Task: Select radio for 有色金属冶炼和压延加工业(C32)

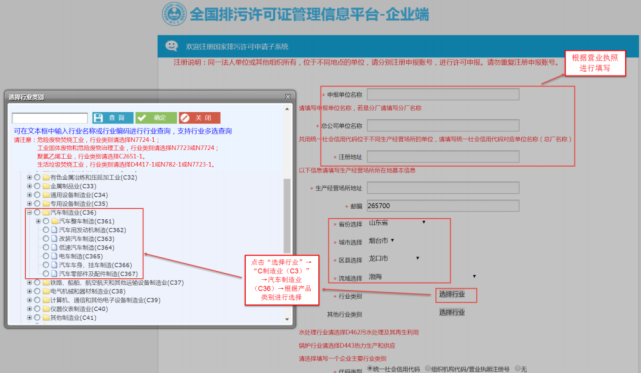Action: (x=37, y=178)
